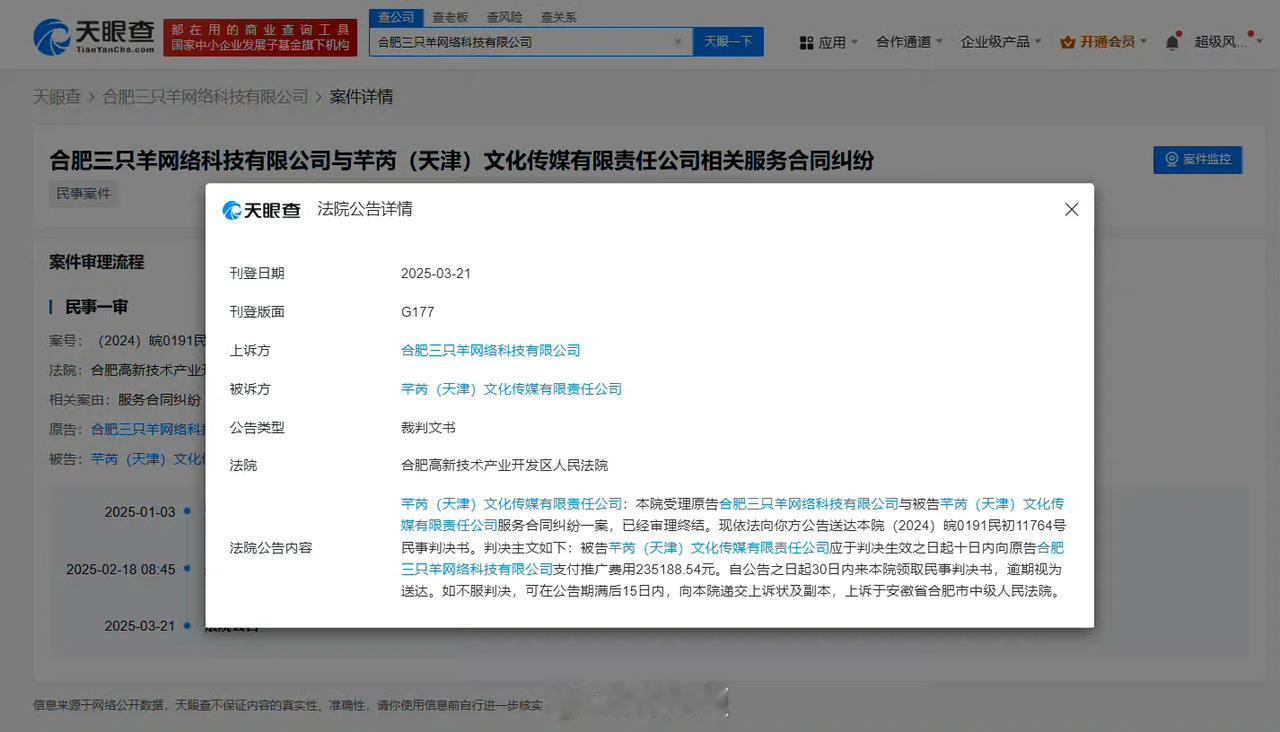Viewport: 1280px width, 732px height.
Task: Click the TianYanCha logo in the header
Action: 93,38
